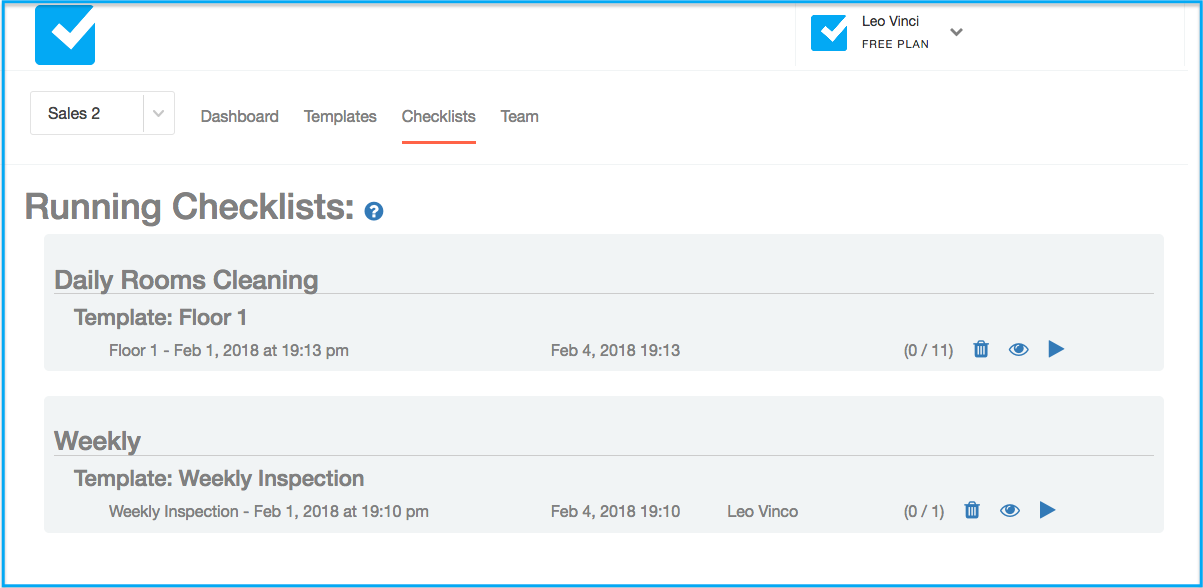Run the Floor 1 checklist
This screenshot has width=1203, height=588.
(1056, 349)
